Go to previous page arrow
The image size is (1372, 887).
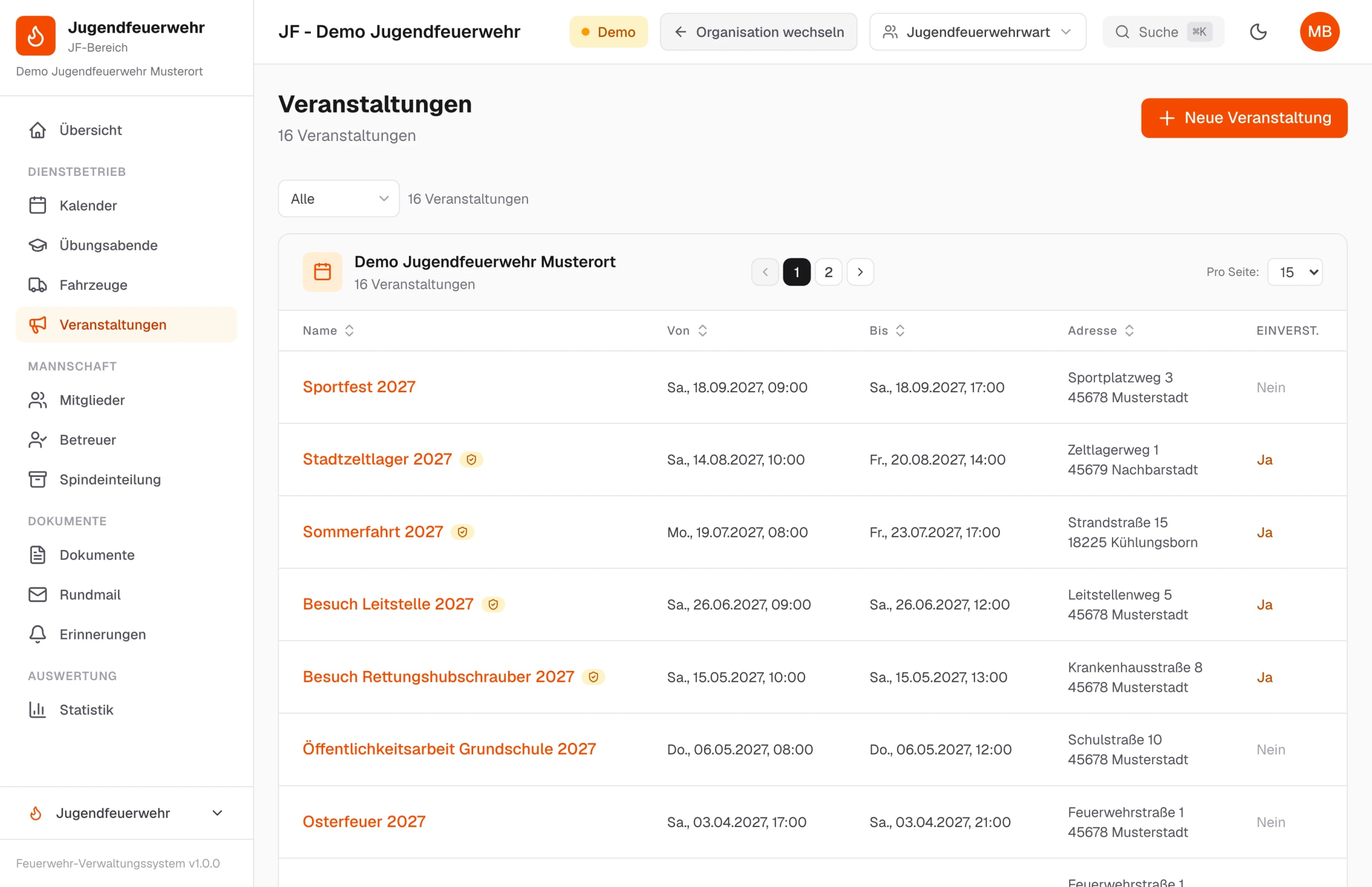[765, 272]
